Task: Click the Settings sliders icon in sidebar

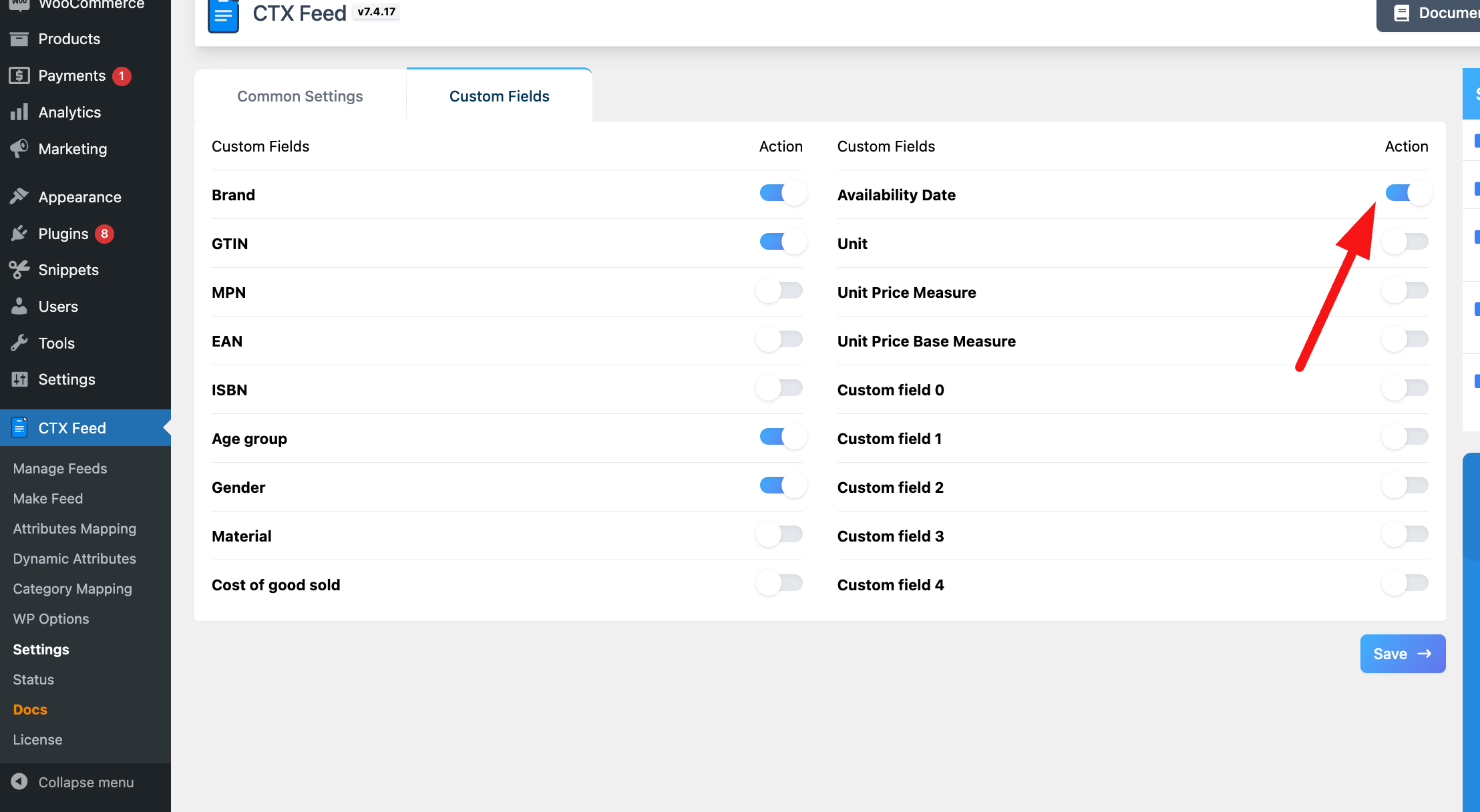Action: [19, 379]
